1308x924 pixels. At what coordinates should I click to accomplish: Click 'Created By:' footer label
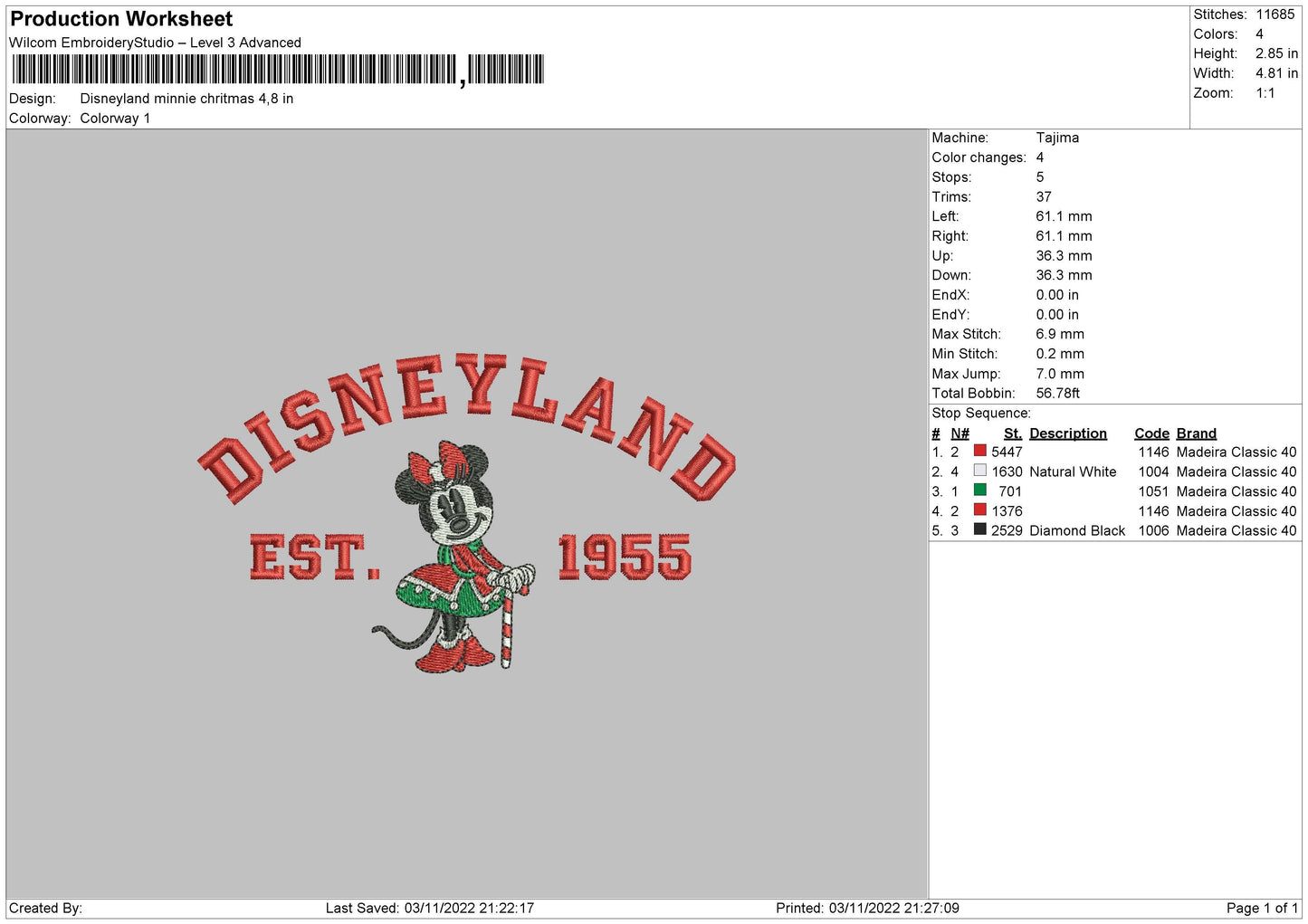pos(45,908)
